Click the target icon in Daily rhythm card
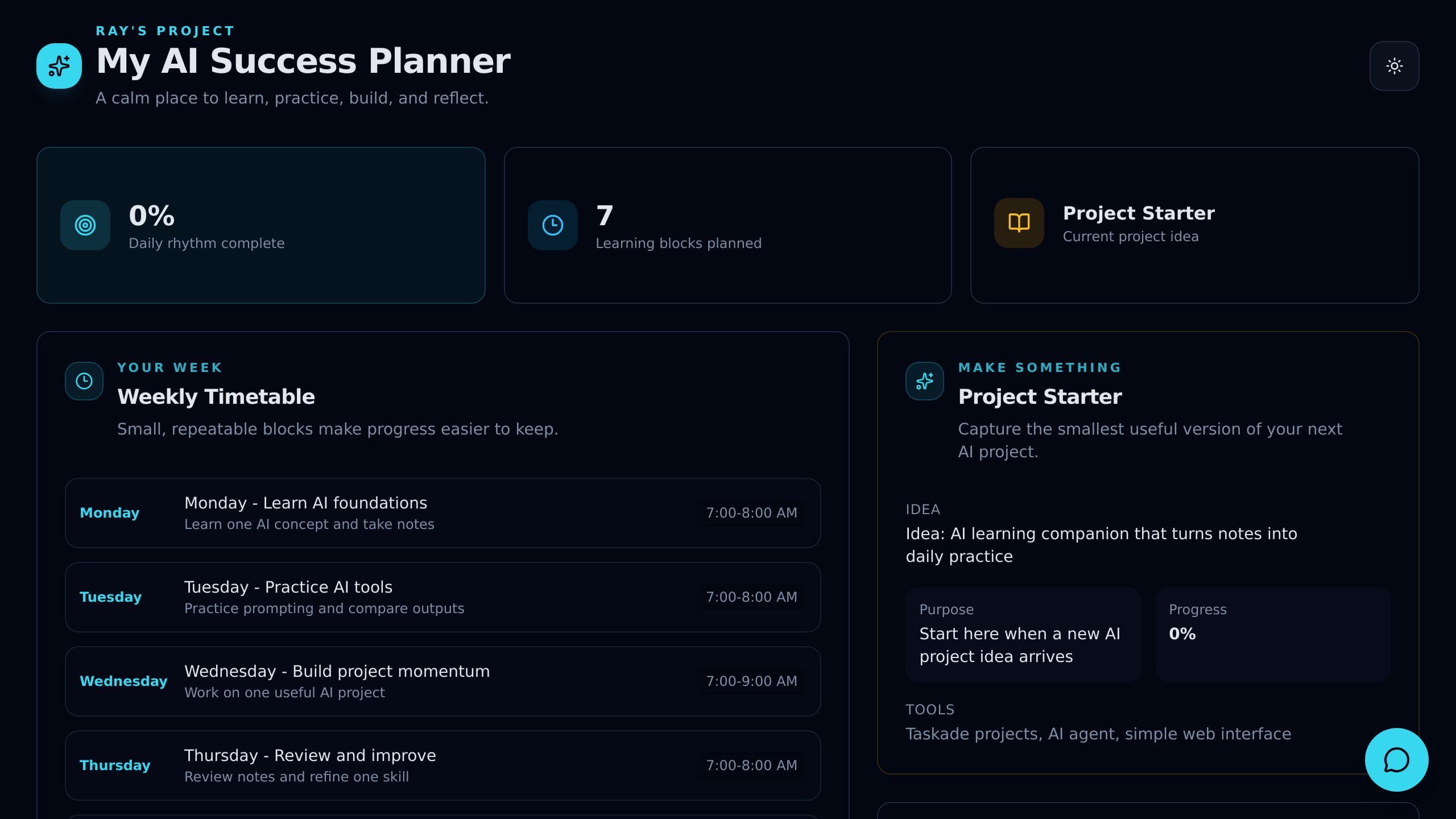1456x819 pixels. pyautogui.click(x=85, y=225)
